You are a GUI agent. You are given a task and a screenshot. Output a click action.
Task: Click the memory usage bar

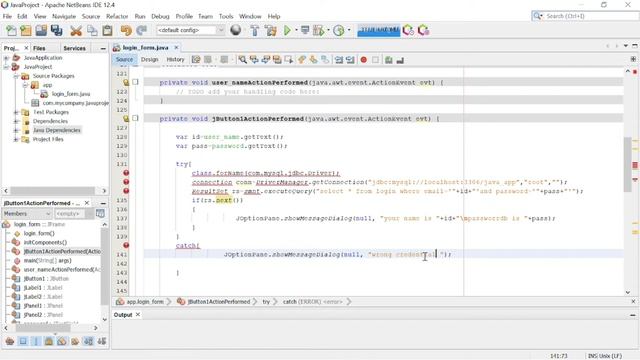point(378,31)
